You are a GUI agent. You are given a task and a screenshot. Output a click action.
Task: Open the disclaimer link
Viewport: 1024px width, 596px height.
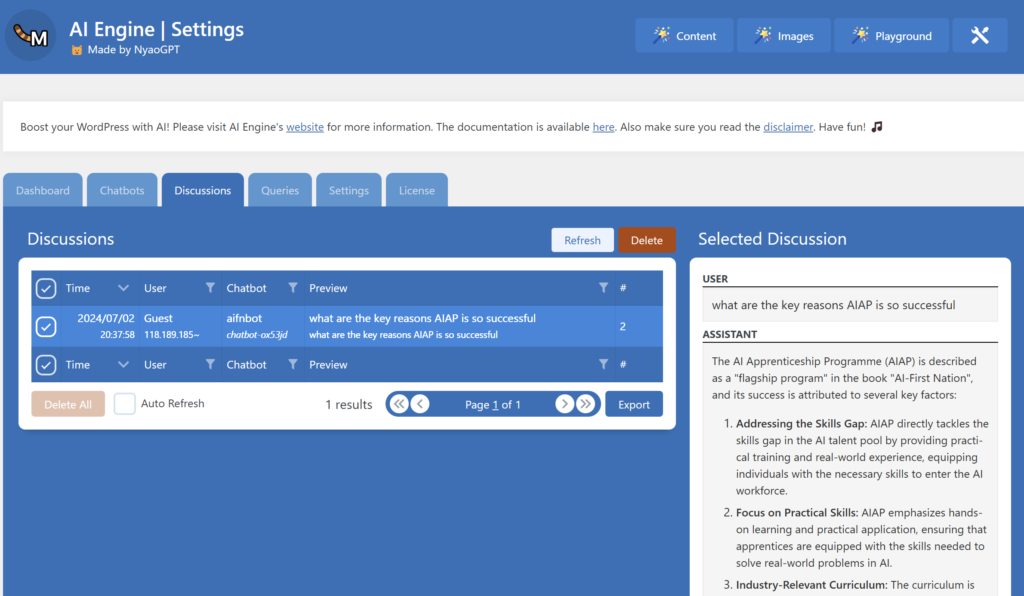[788, 127]
